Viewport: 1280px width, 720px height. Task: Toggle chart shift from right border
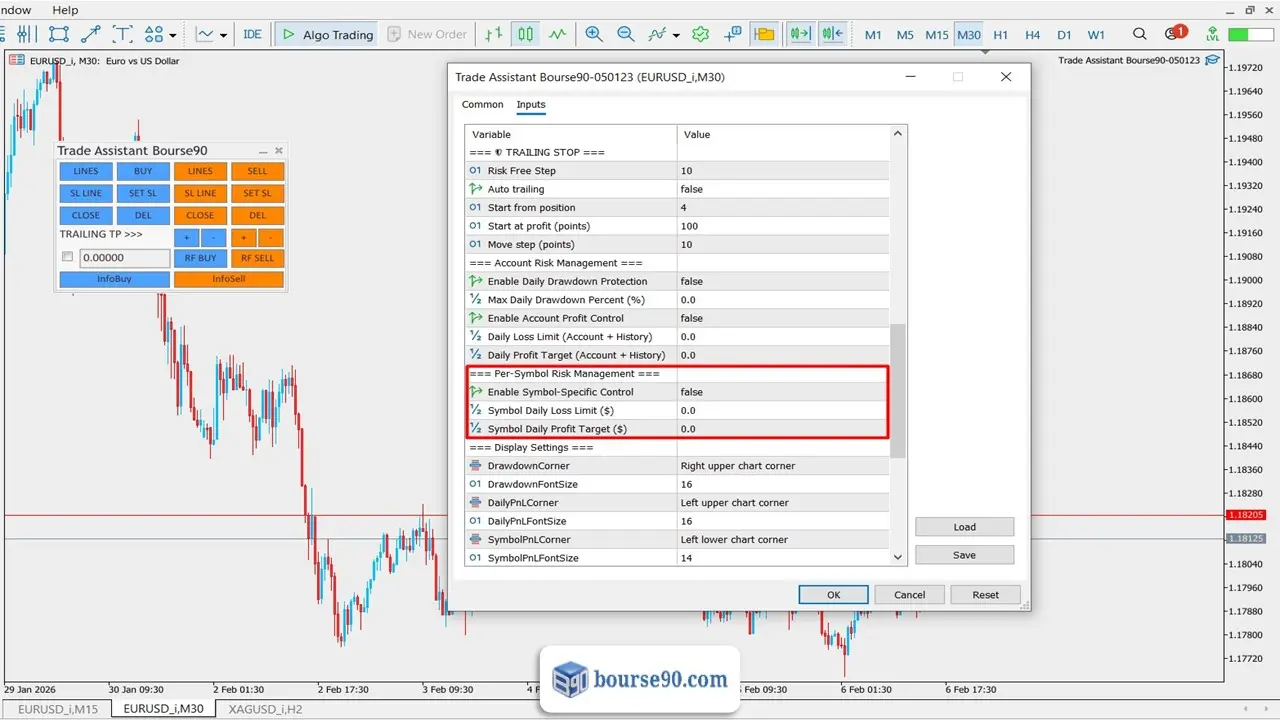tap(832, 34)
